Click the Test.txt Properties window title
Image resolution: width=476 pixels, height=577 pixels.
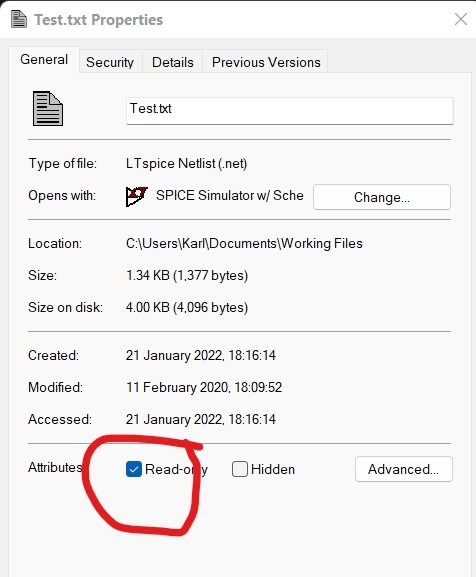coord(99,20)
